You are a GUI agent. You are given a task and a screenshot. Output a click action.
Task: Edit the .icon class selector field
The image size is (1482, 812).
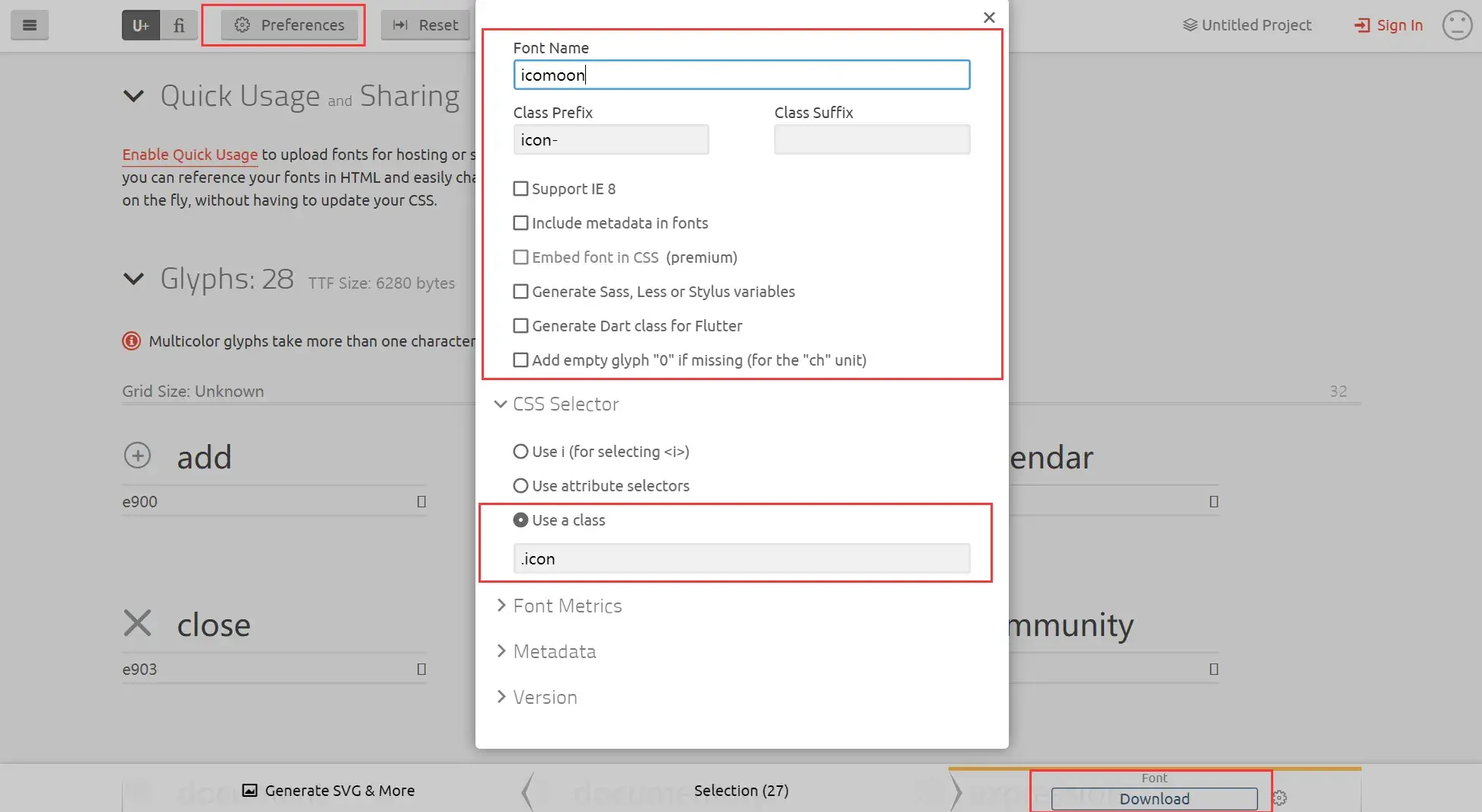[741, 558]
